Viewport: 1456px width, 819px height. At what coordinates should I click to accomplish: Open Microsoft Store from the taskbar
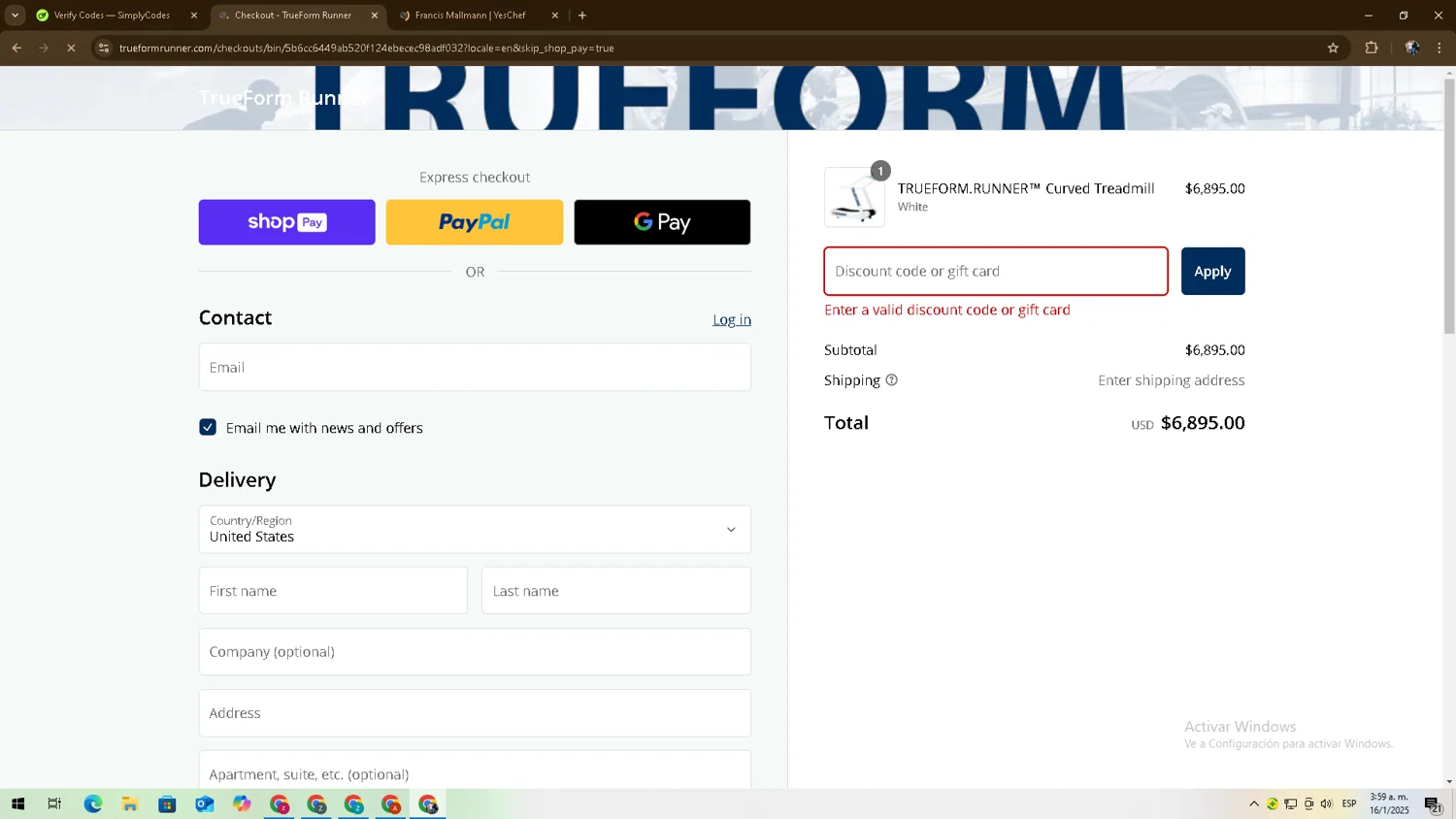pos(167,803)
